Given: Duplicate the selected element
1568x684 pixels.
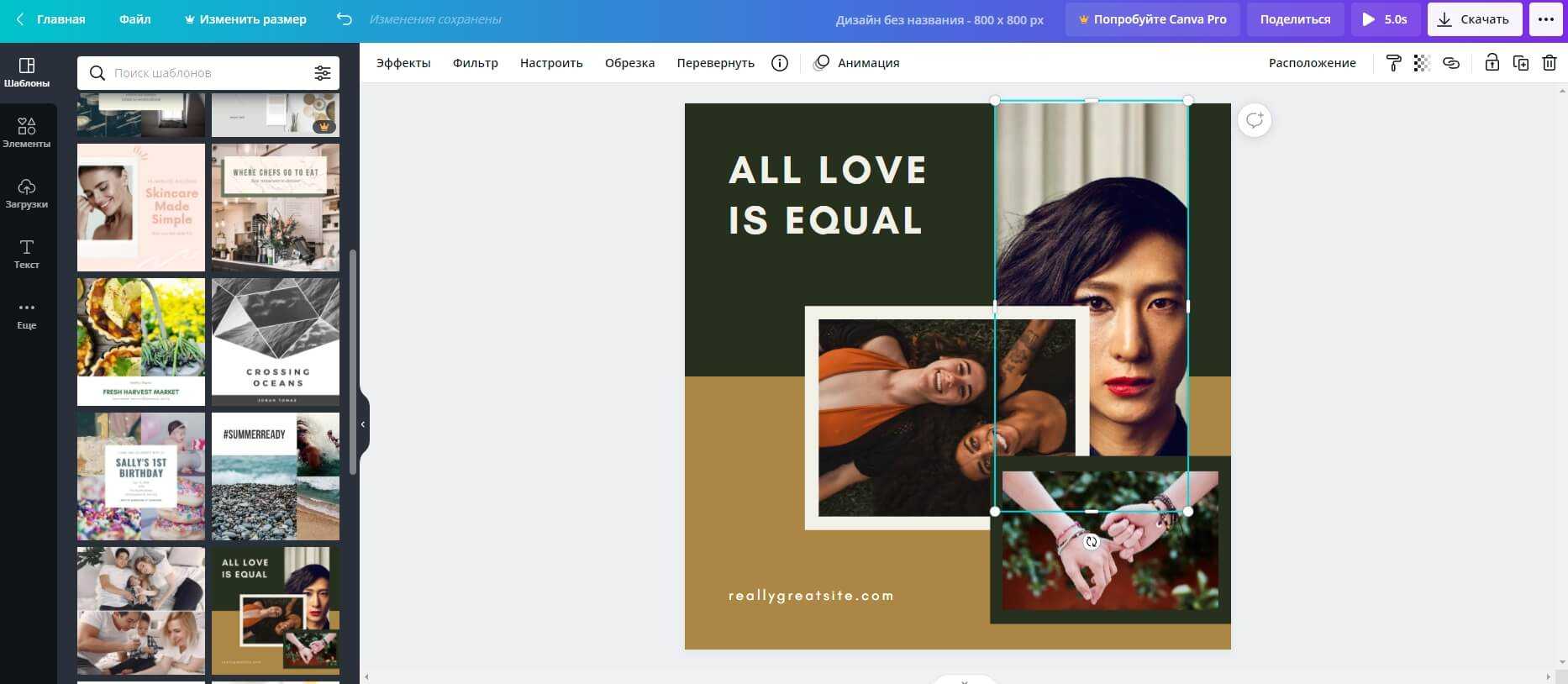Looking at the screenshot, I should pos(1521,63).
